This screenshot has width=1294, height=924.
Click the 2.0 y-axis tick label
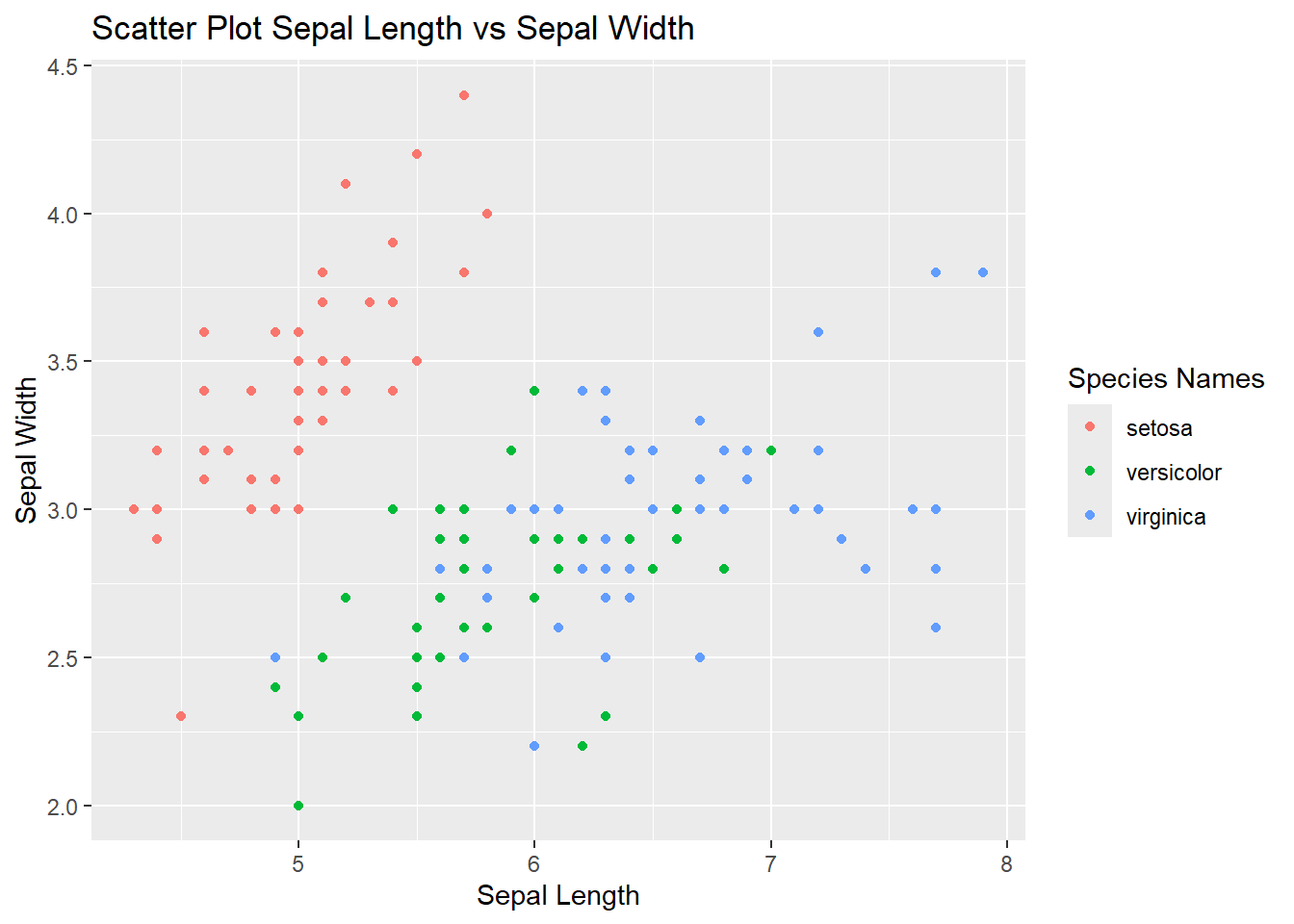[63, 807]
